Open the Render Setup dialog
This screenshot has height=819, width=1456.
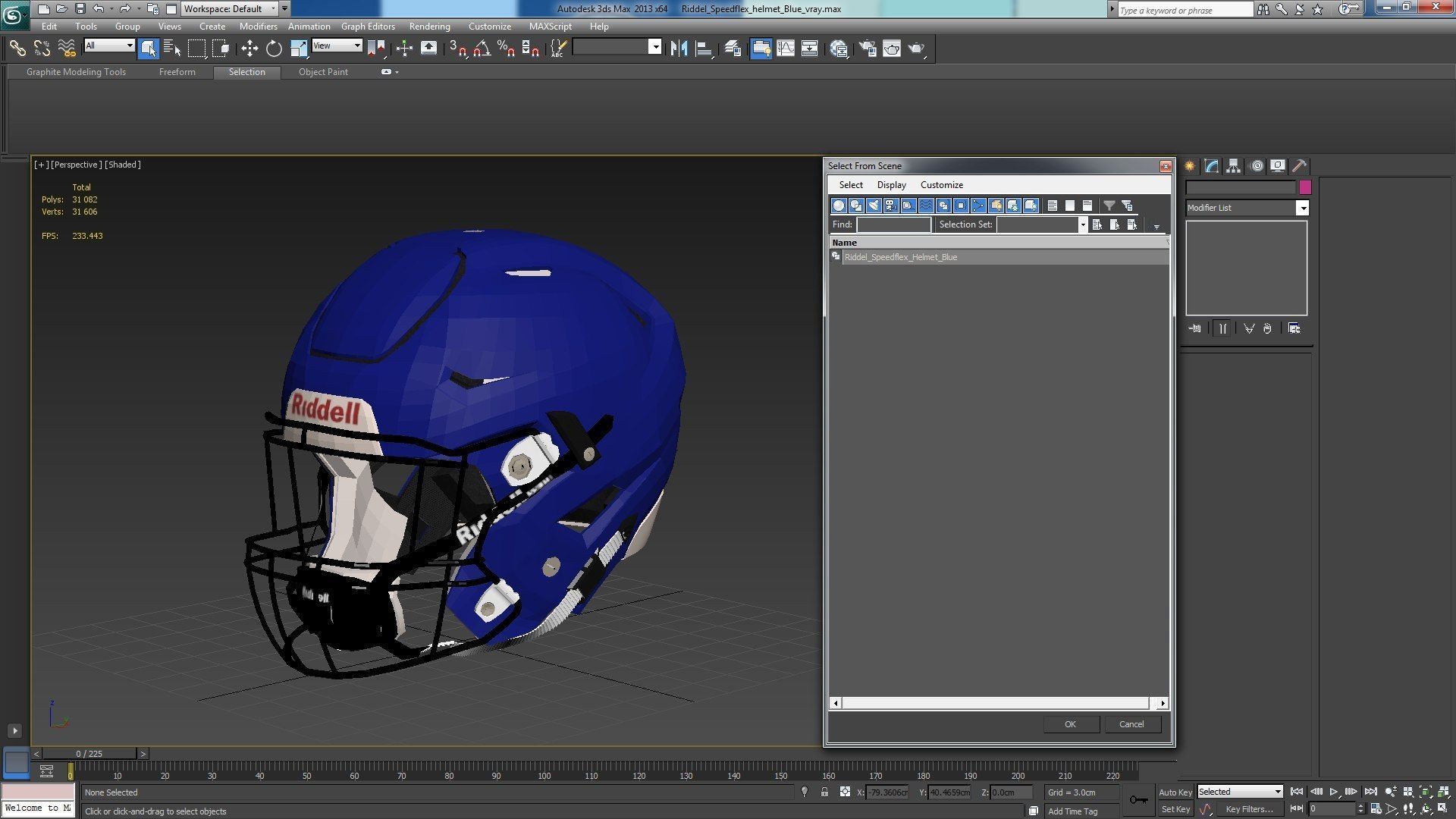(867, 49)
